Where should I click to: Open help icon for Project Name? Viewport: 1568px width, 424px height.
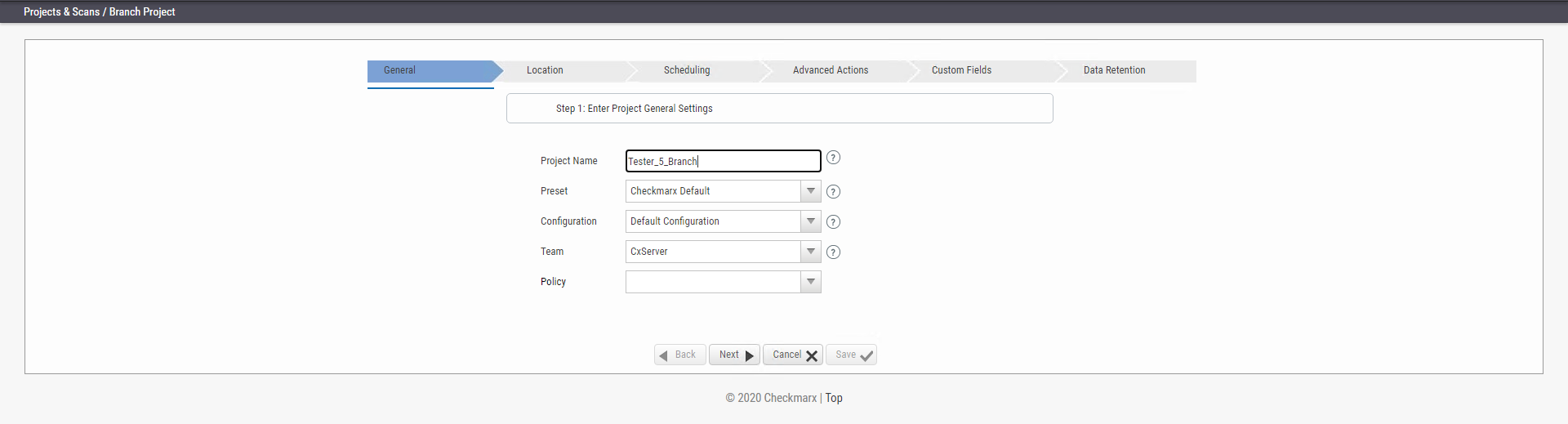point(833,158)
